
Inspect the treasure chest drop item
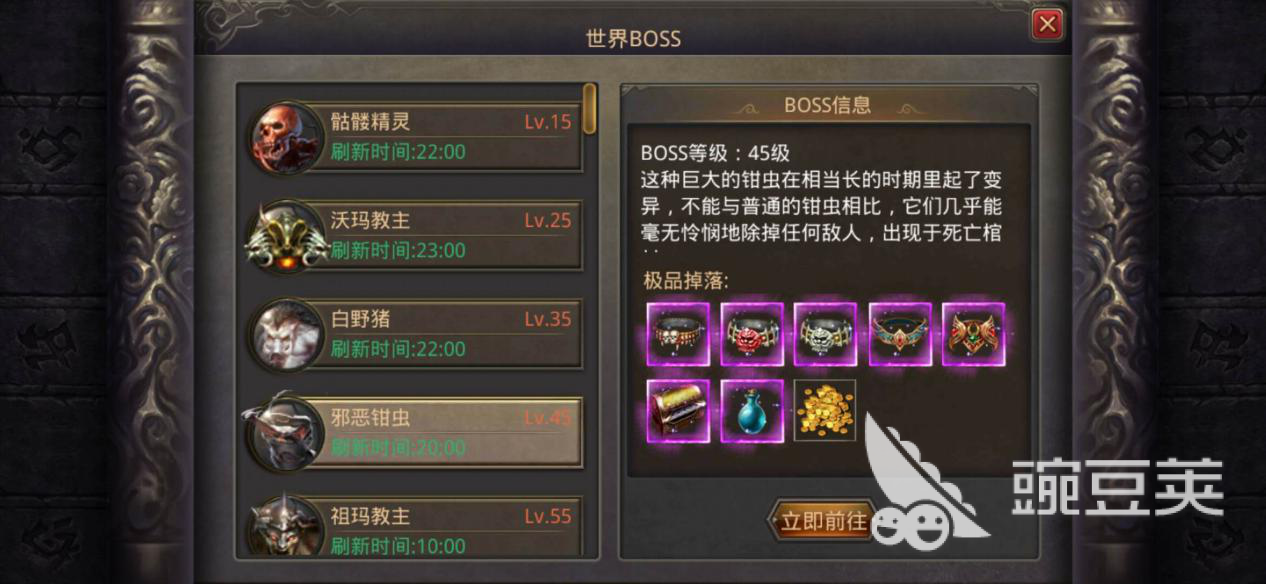click(678, 410)
